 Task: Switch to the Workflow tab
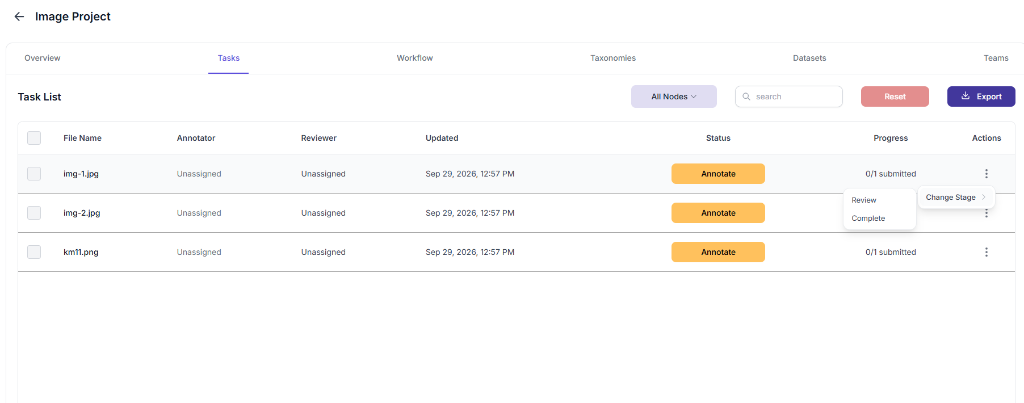(415, 58)
